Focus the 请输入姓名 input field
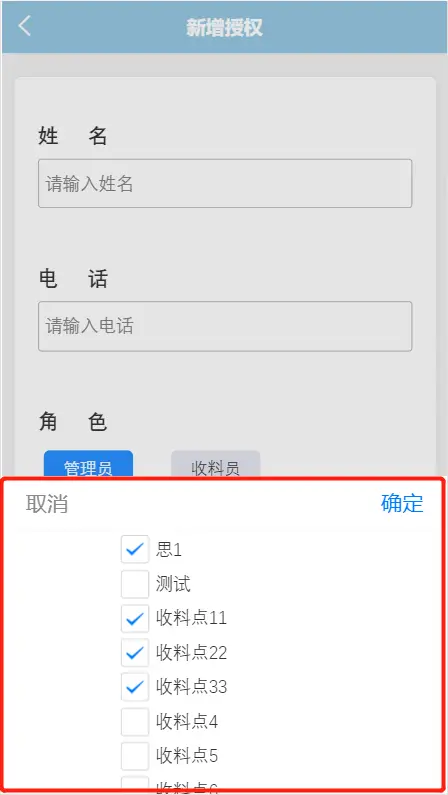This screenshot has height=795, width=448. [x=225, y=184]
